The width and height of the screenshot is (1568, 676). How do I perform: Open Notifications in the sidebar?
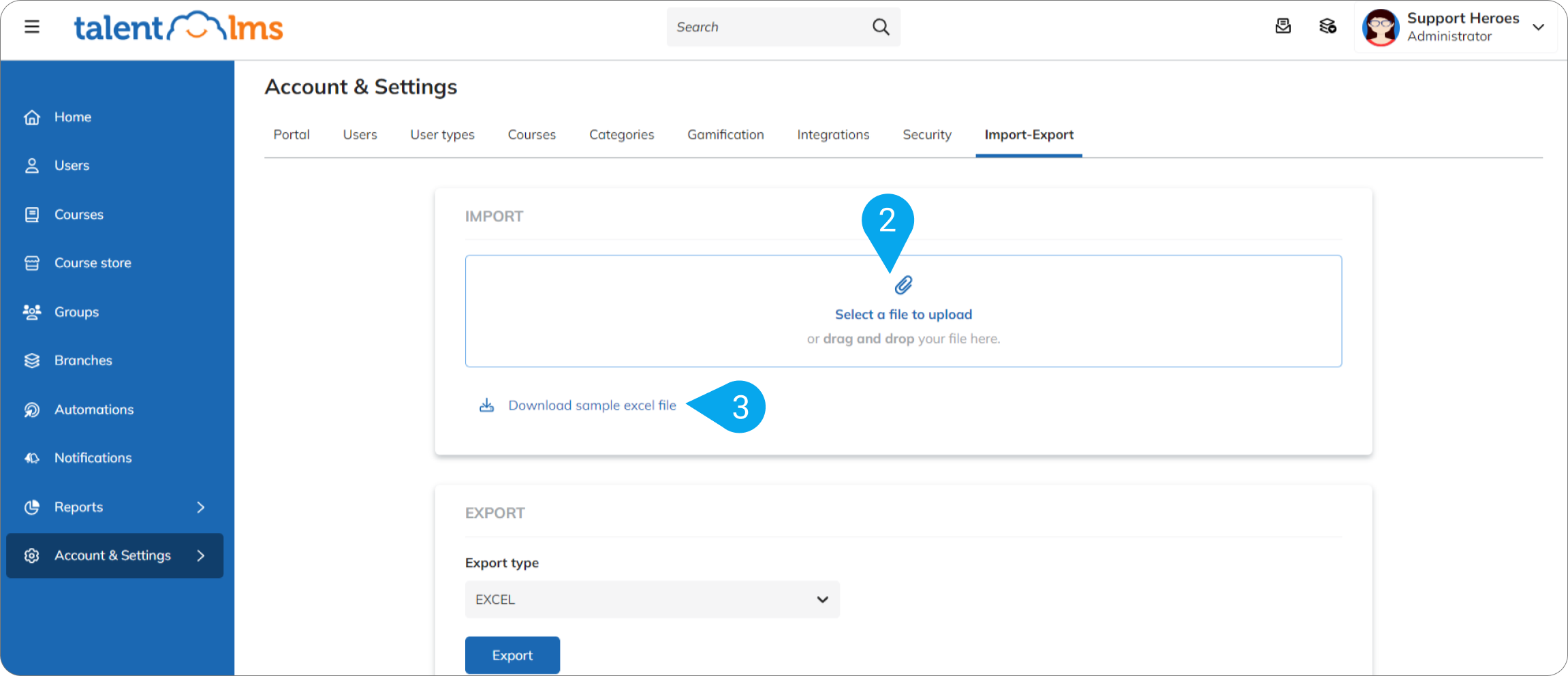coord(93,458)
